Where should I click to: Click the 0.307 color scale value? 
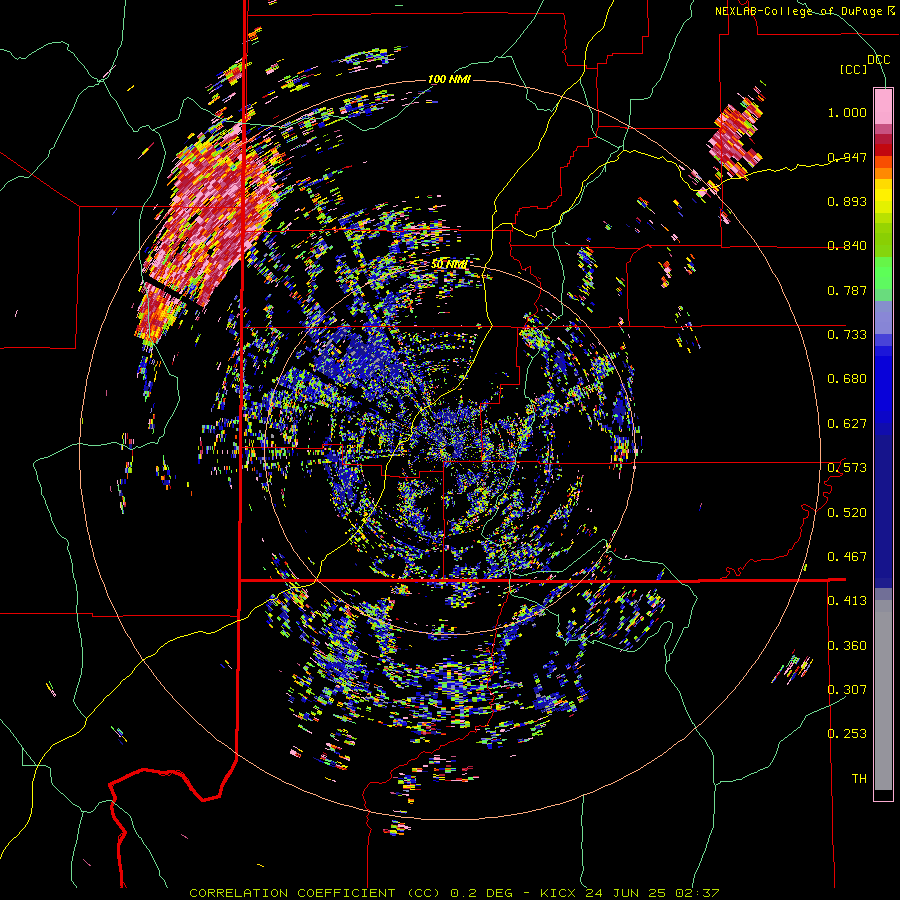click(x=847, y=689)
